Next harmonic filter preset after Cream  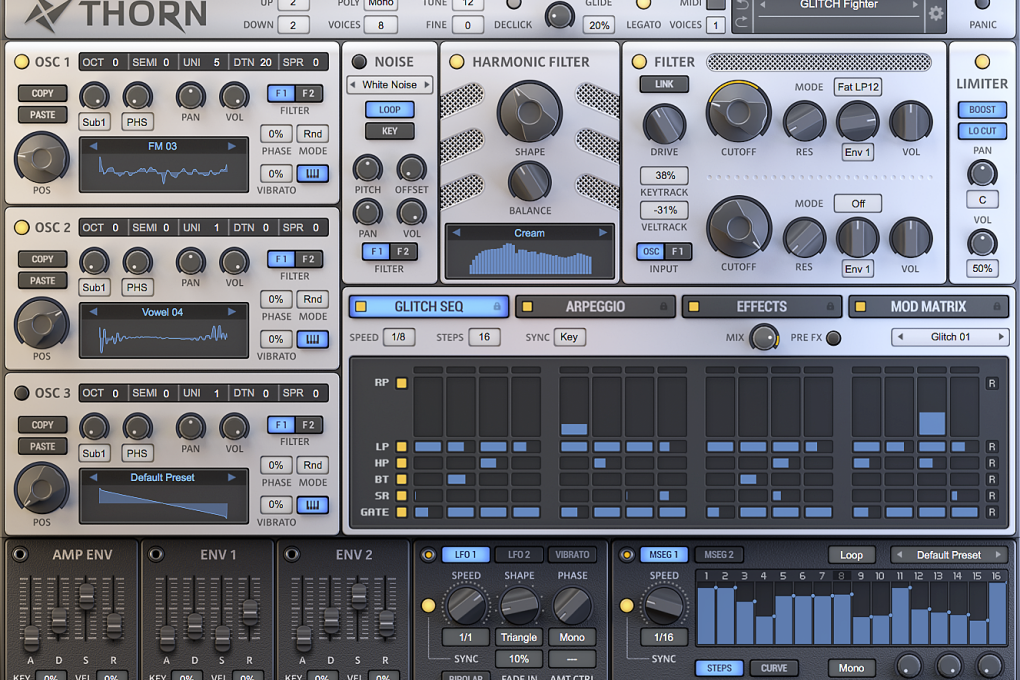click(x=603, y=232)
